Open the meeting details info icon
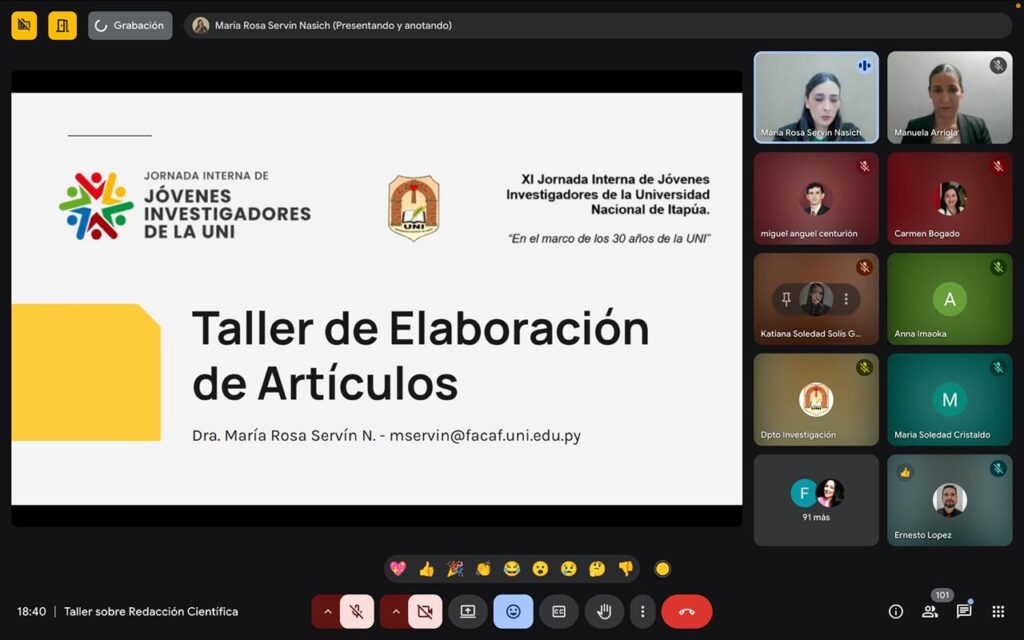This screenshot has height=640, width=1024. point(896,611)
